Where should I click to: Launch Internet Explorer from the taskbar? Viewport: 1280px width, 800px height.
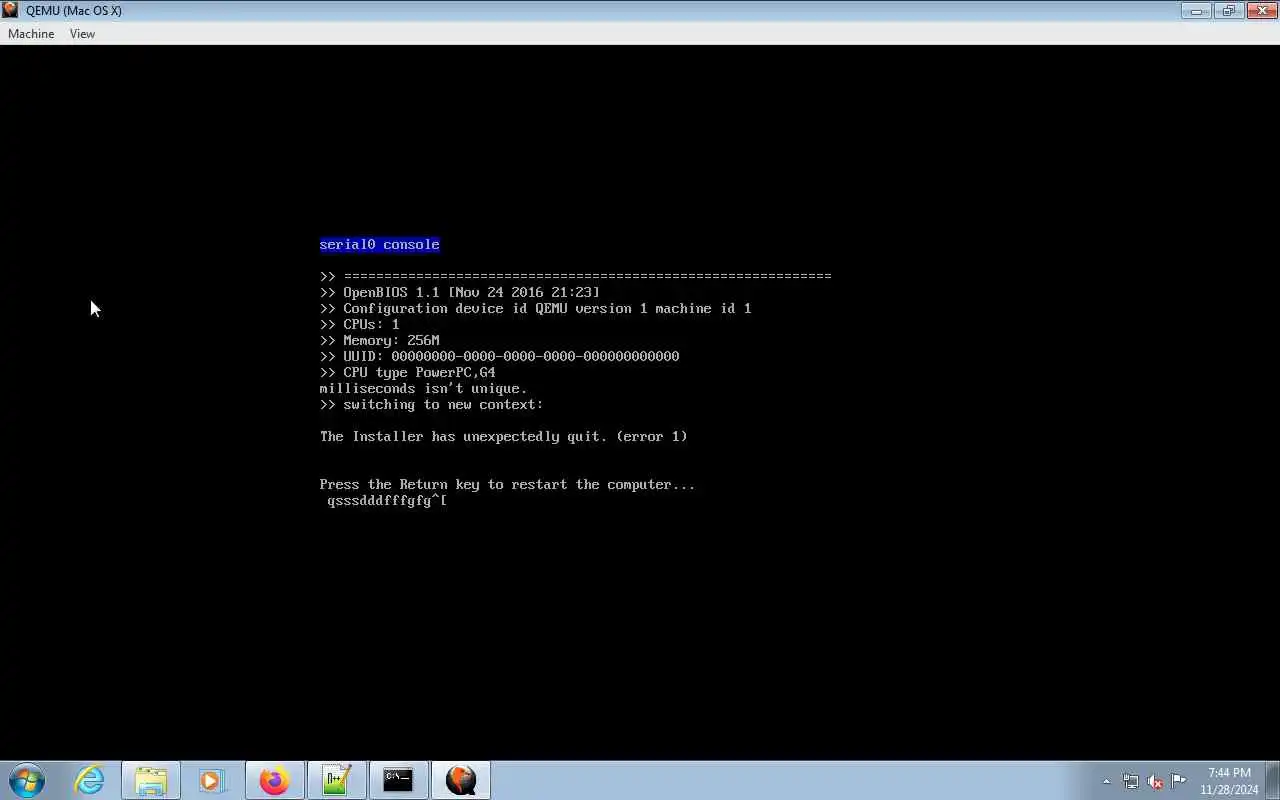click(x=90, y=780)
